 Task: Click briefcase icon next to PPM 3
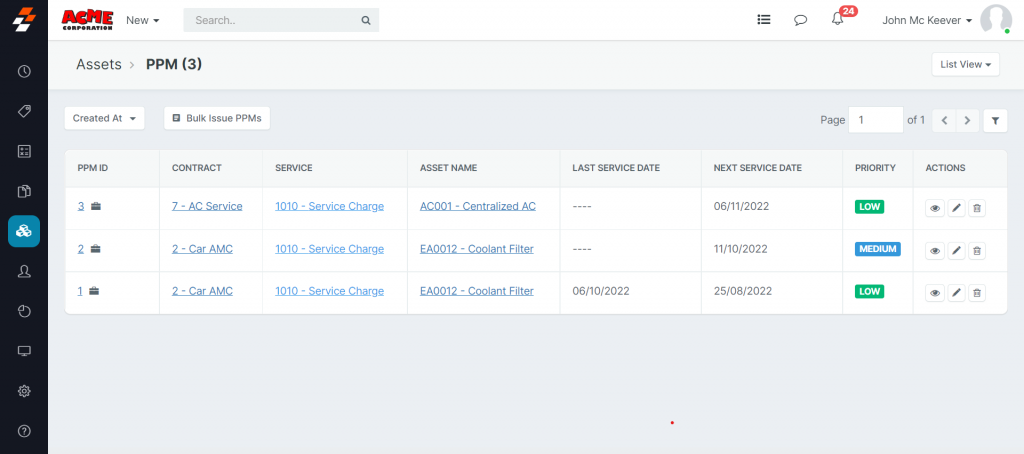[95, 206]
